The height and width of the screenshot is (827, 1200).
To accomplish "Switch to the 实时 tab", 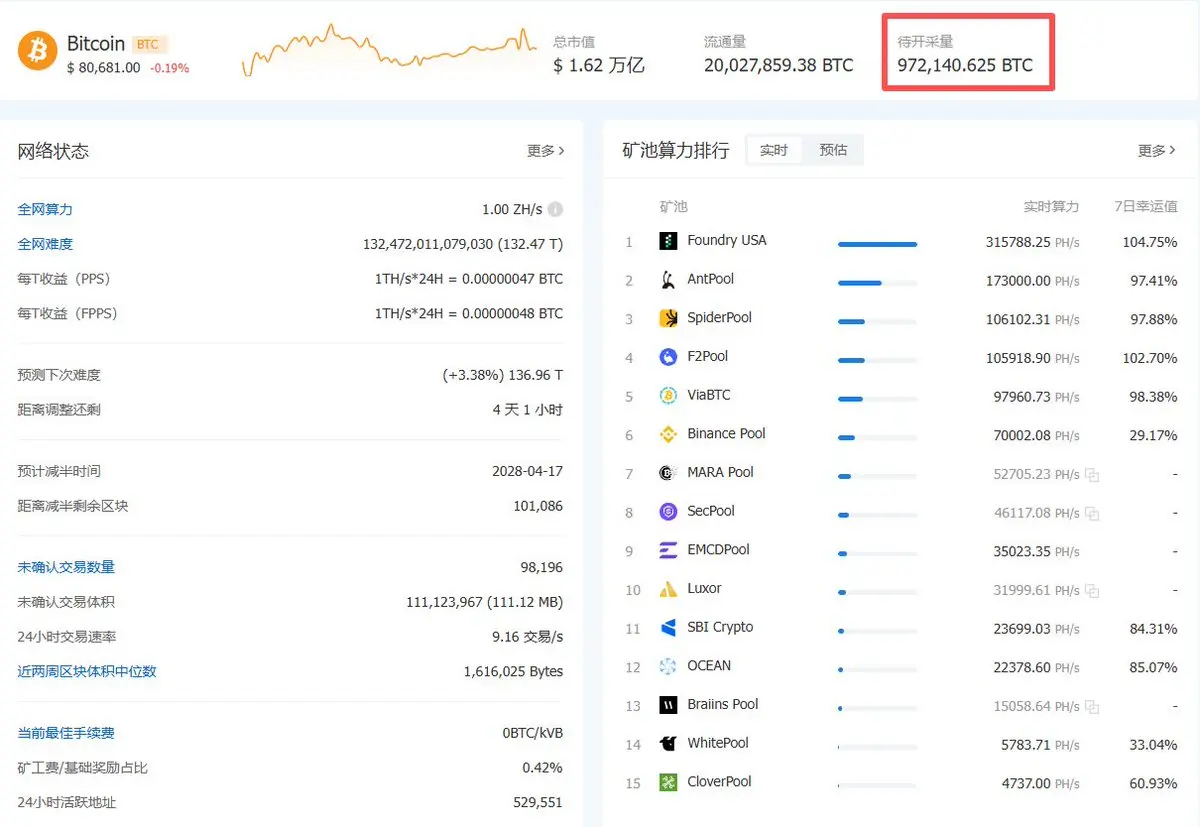I will point(774,150).
